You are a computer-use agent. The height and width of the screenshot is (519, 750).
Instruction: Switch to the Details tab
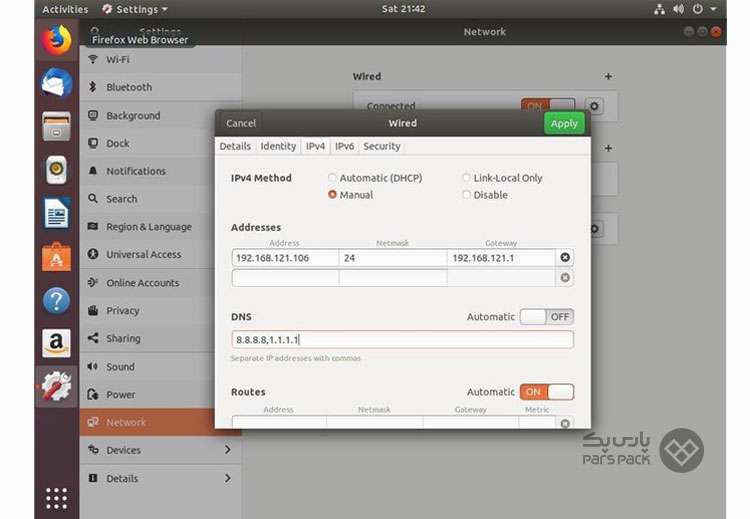click(235, 146)
